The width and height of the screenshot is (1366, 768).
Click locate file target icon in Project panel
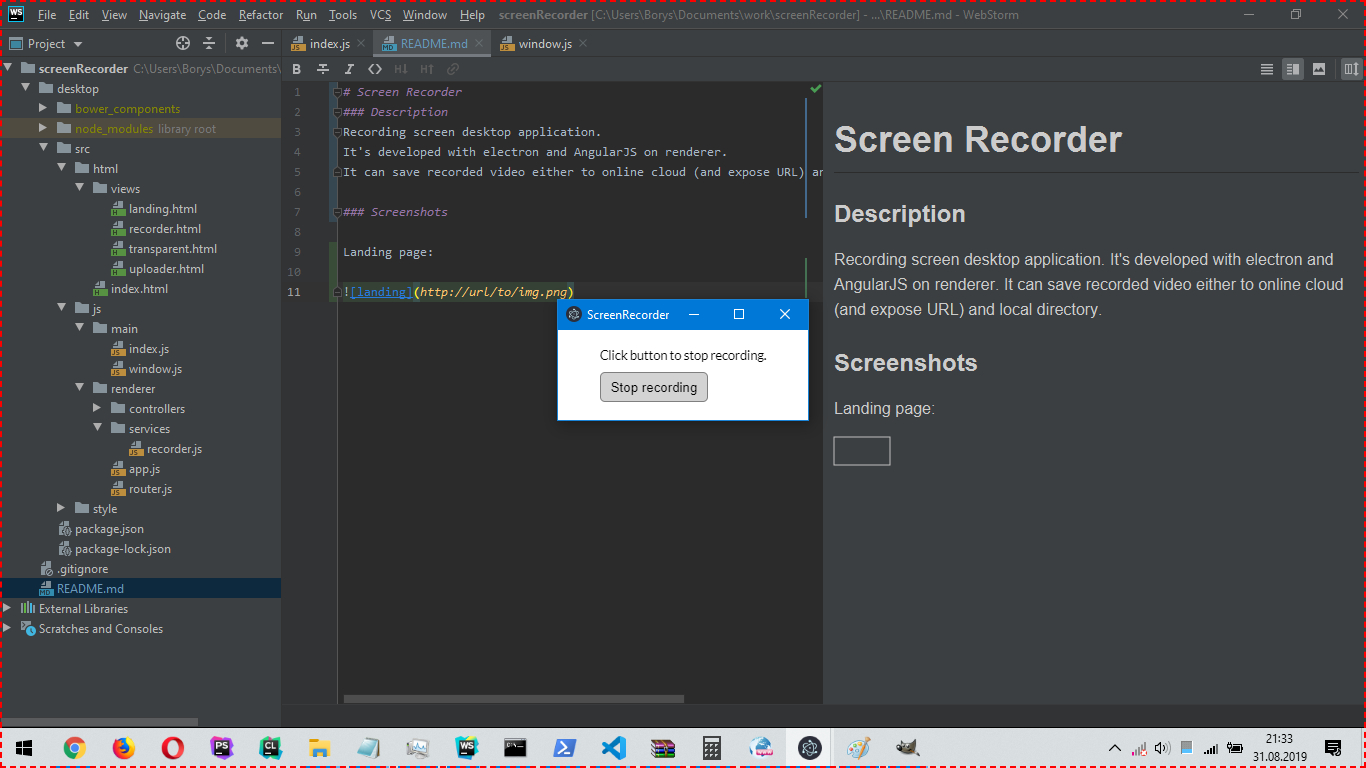(182, 43)
